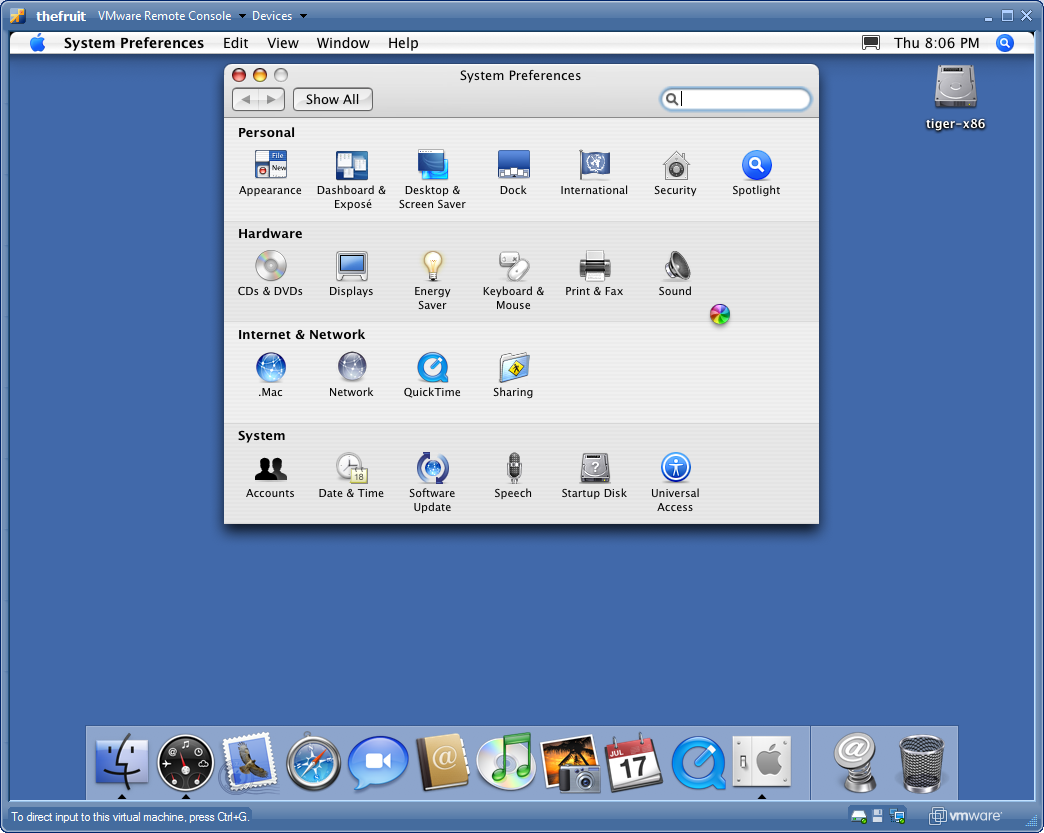Open Desktop & Screen Saver preferences
The image size is (1044, 833).
pyautogui.click(x=432, y=178)
